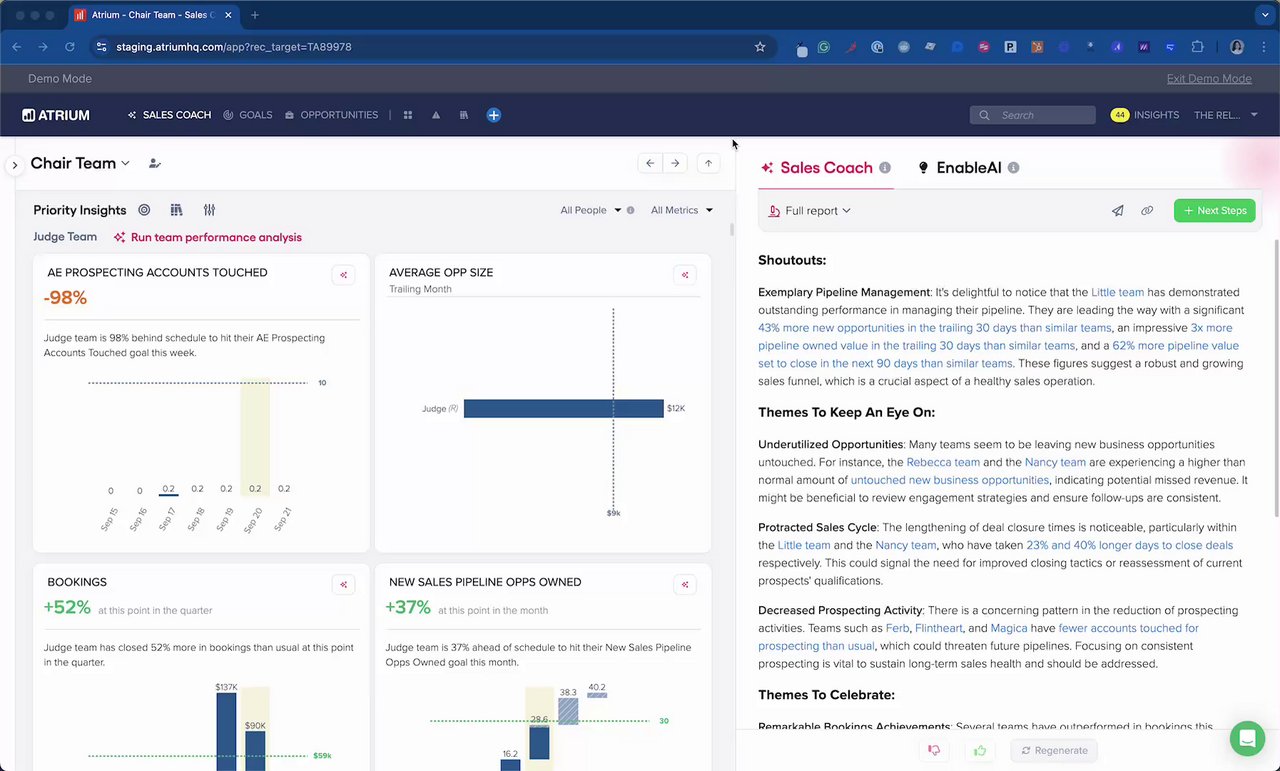
Task: Click the thumbs down feedback icon
Action: tap(934, 750)
